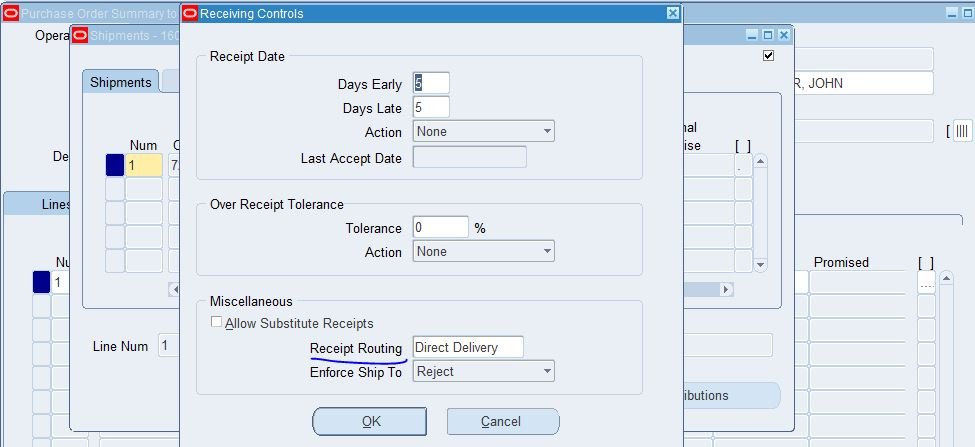Confirm with the OK button

click(x=370, y=422)
